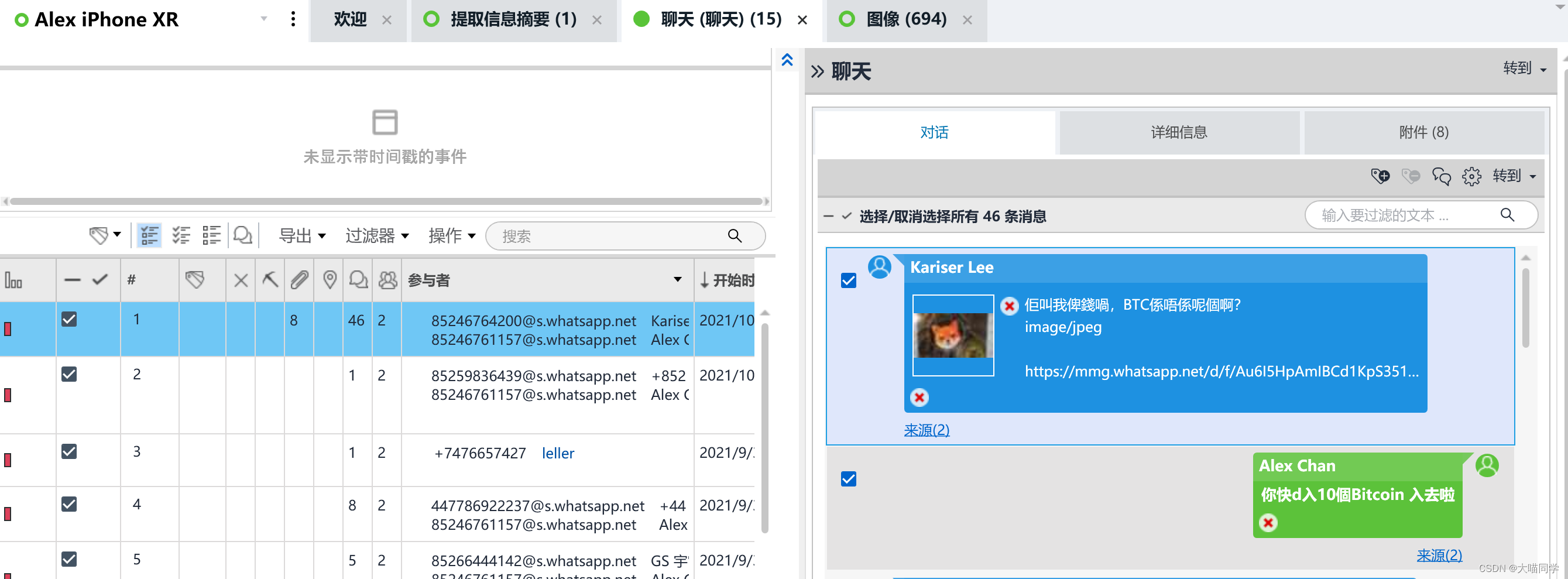Uncheck the checkbox for chat row 3
Viewport: 1568px width, 579px height.
point(70,452)
